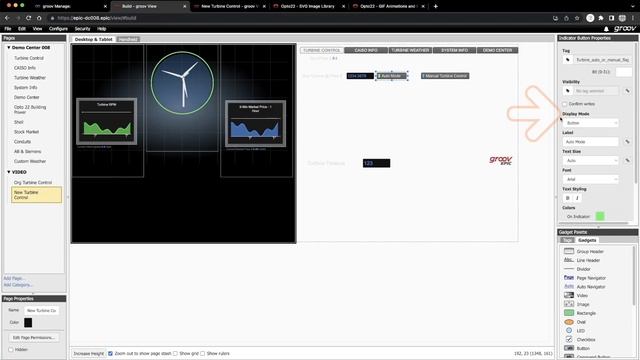This screenshot has width=640, height=360.
Task: Click the edit icon next to the Label field
Action: 627,142
